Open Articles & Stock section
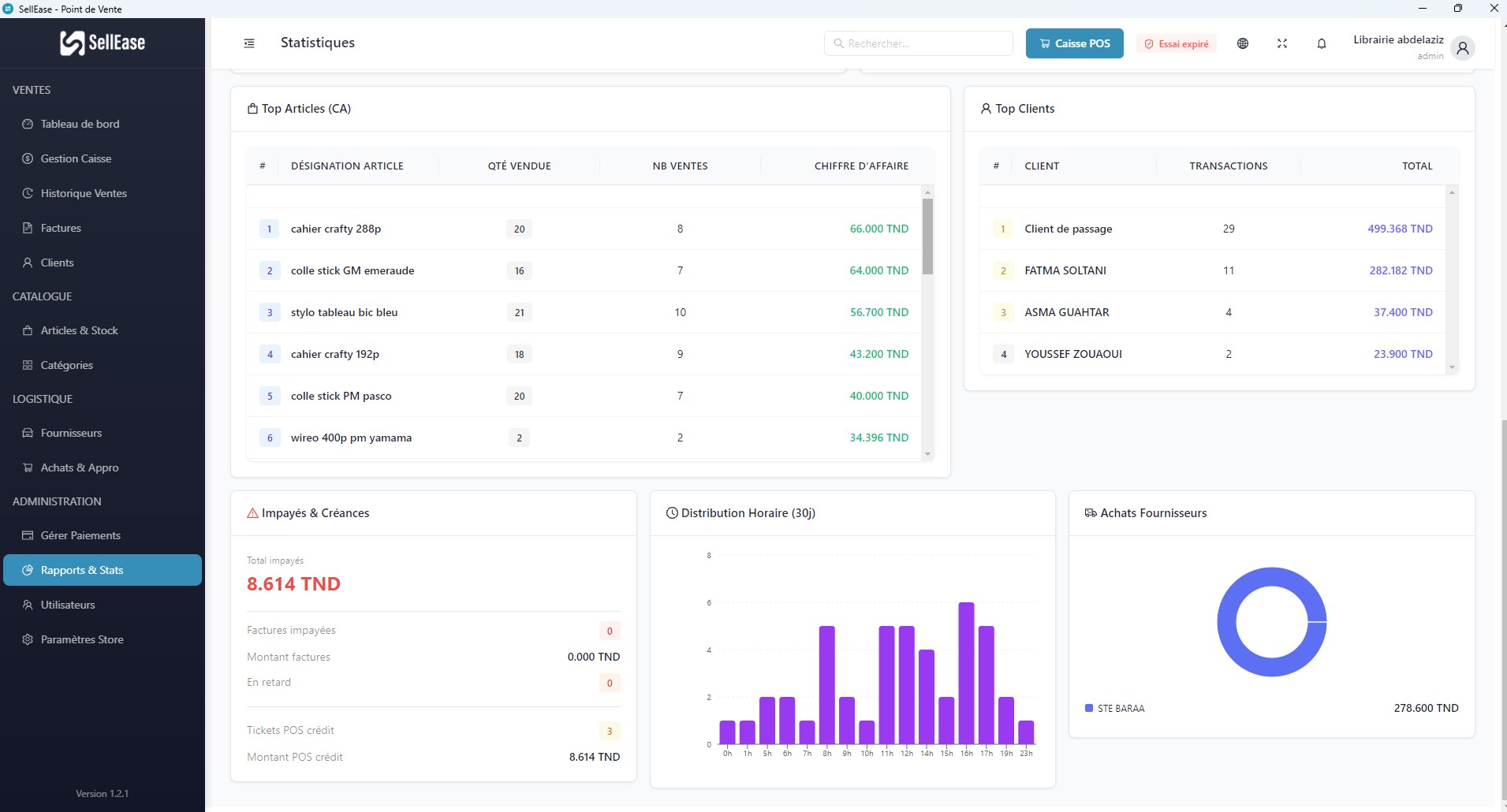This screenshot has height=812, width=1507. tap(103, 330)
